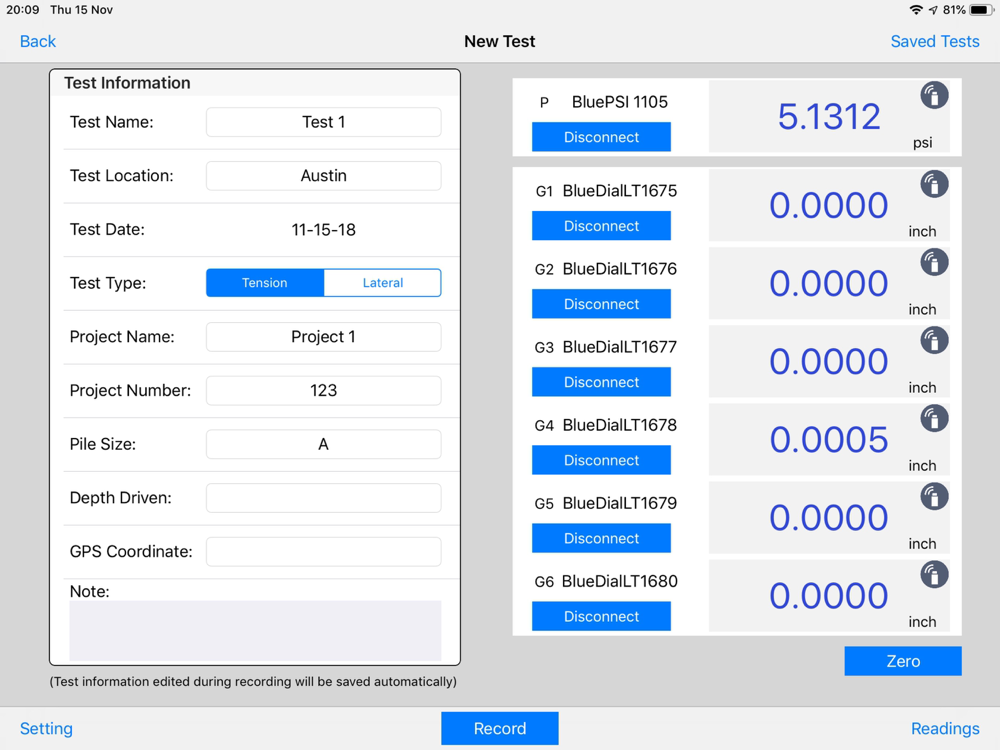Tap the Note text area
This screenshot has width=1000, height=750.
point(255,631)
